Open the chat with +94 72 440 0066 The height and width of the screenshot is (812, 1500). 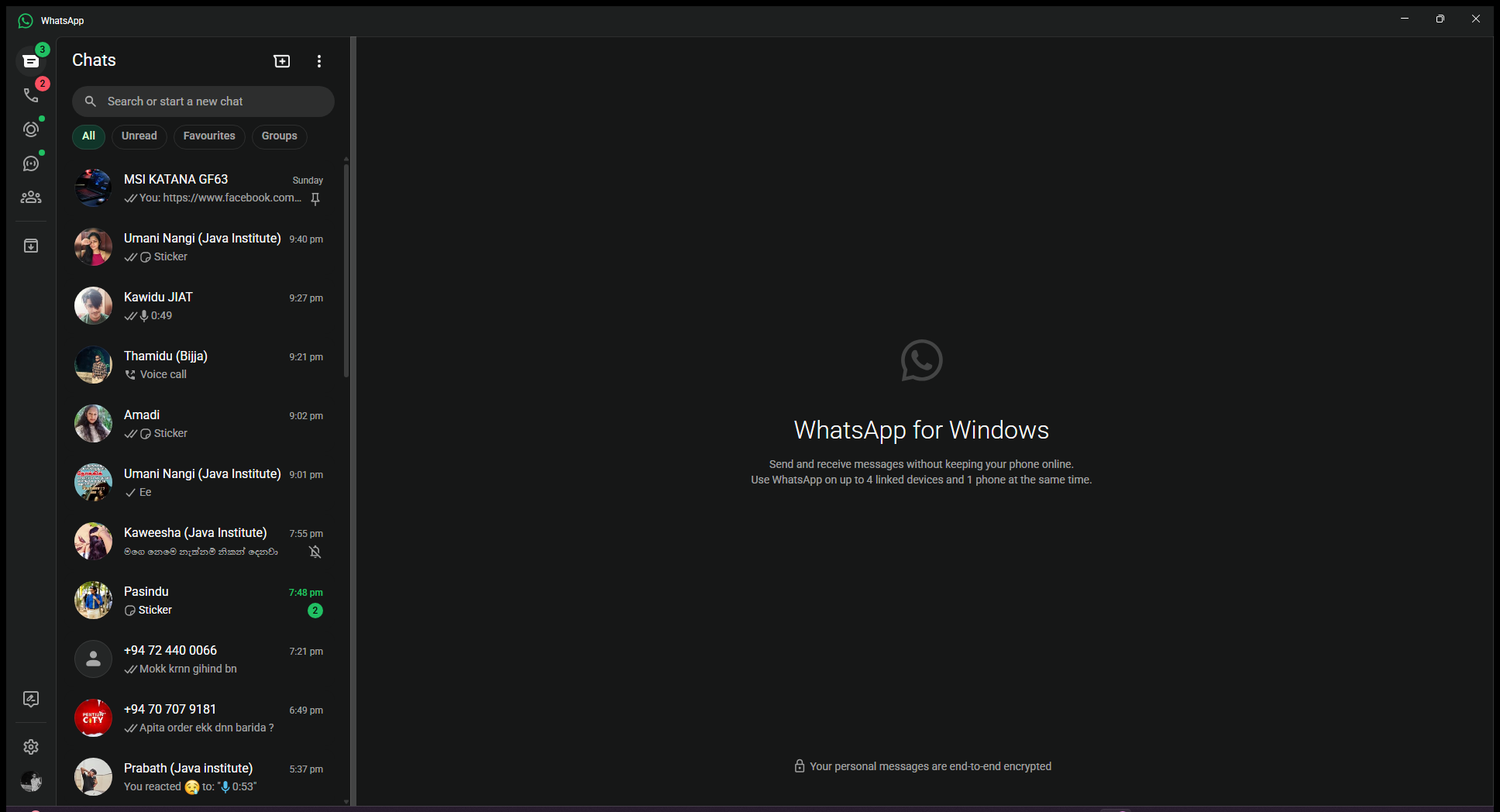pyautogui.click(x=203, y=659)
